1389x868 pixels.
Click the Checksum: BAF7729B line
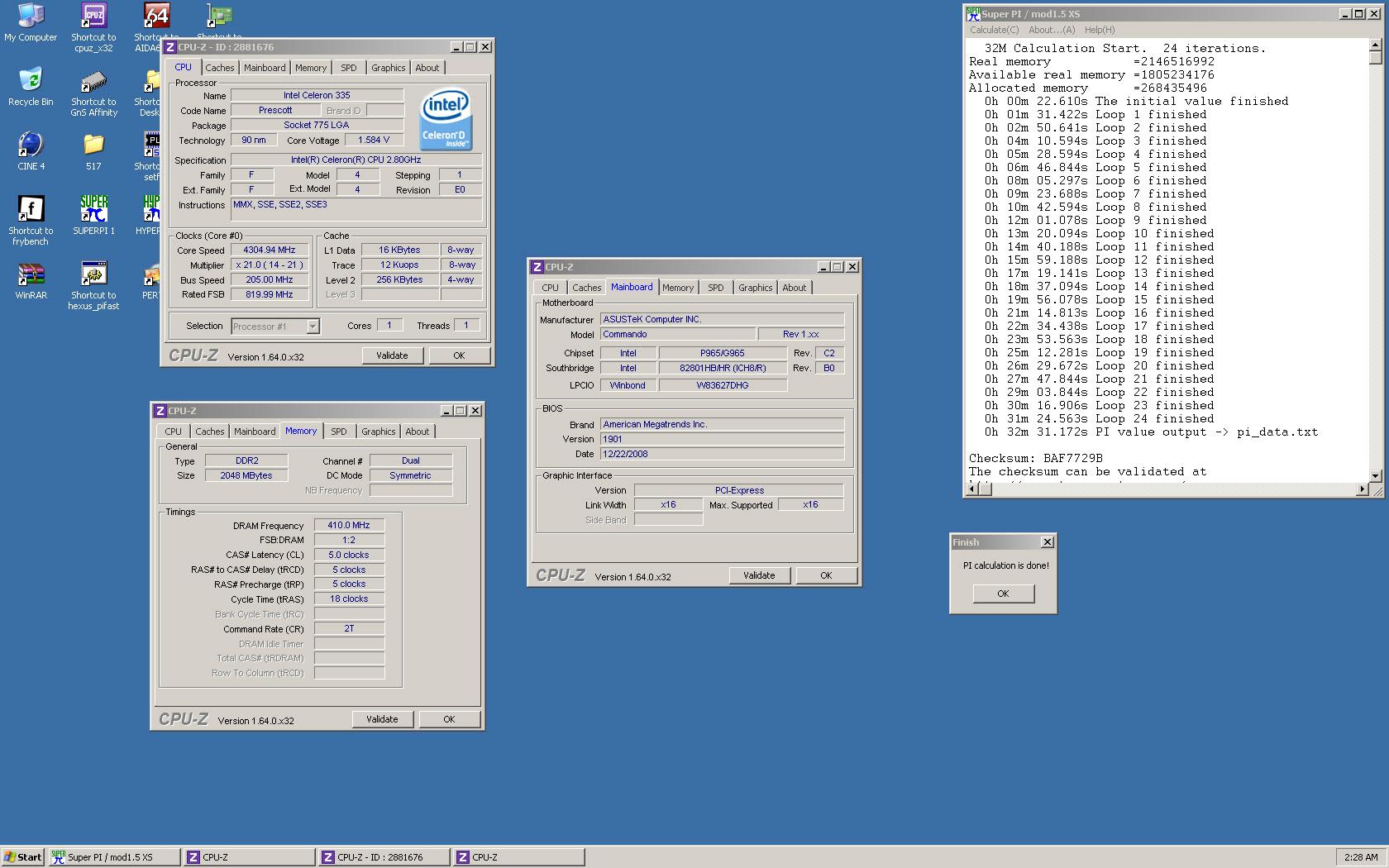tap(1036, 458)
